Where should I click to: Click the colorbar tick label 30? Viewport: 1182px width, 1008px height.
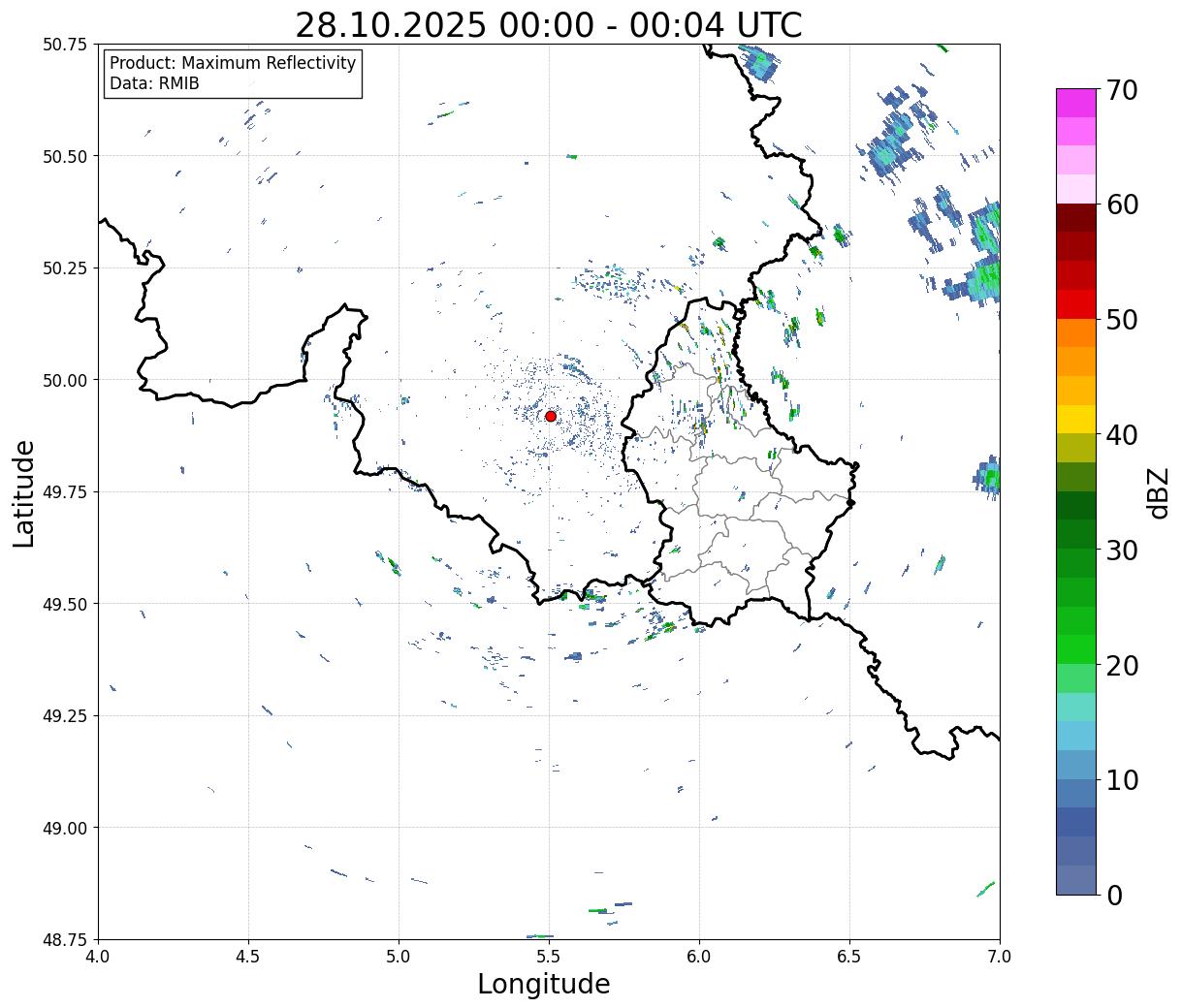point(1122,551)
